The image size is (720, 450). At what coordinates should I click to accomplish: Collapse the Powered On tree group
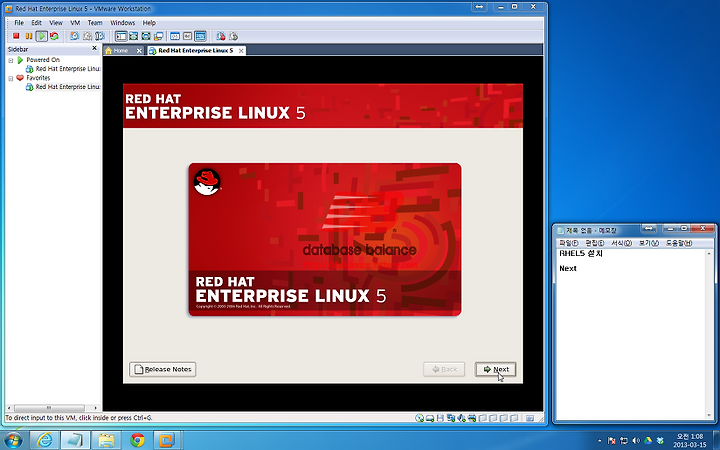(x=11, y=60)
